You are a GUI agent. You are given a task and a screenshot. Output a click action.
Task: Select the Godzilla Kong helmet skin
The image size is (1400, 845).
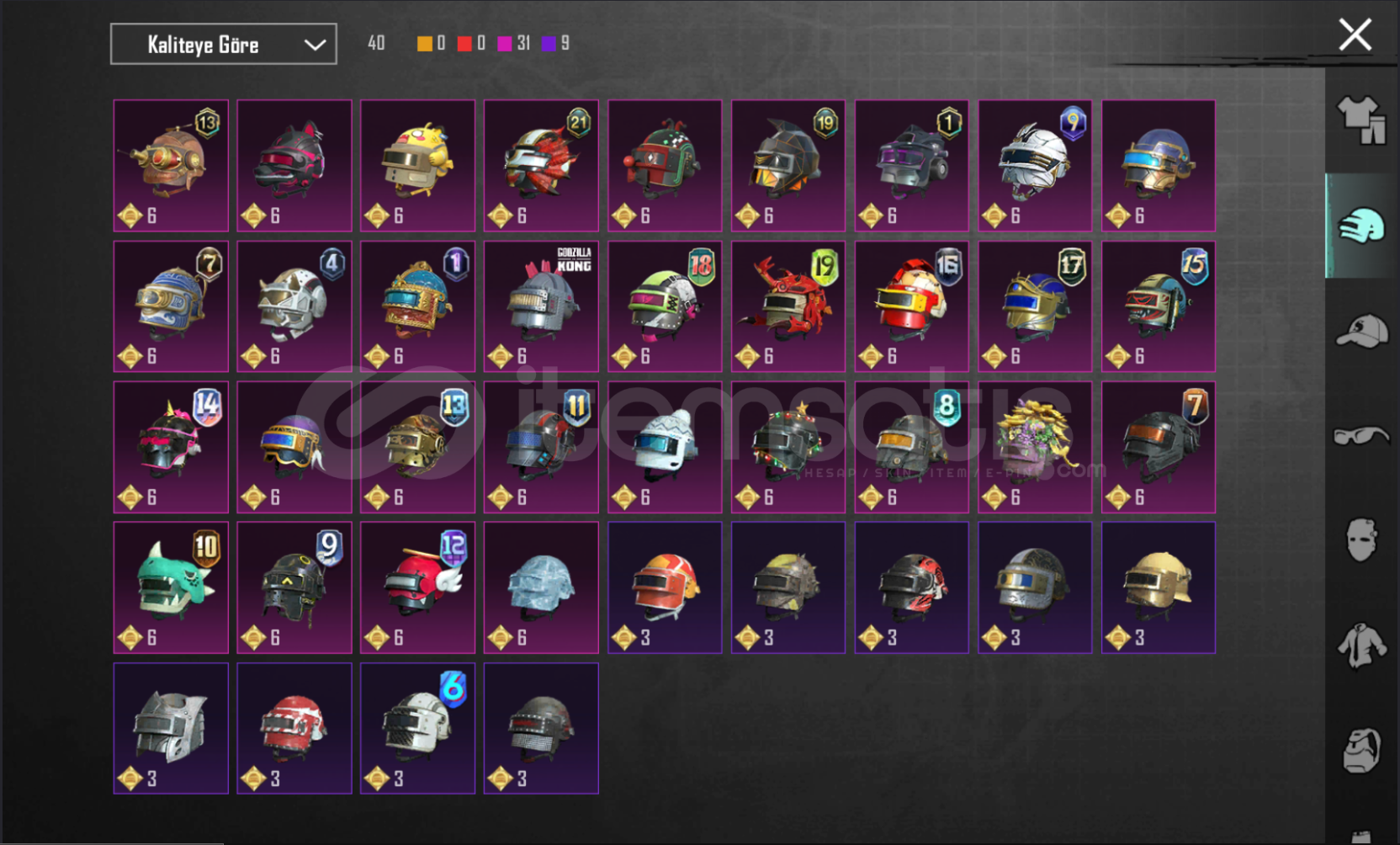click(x=541, y=306)
